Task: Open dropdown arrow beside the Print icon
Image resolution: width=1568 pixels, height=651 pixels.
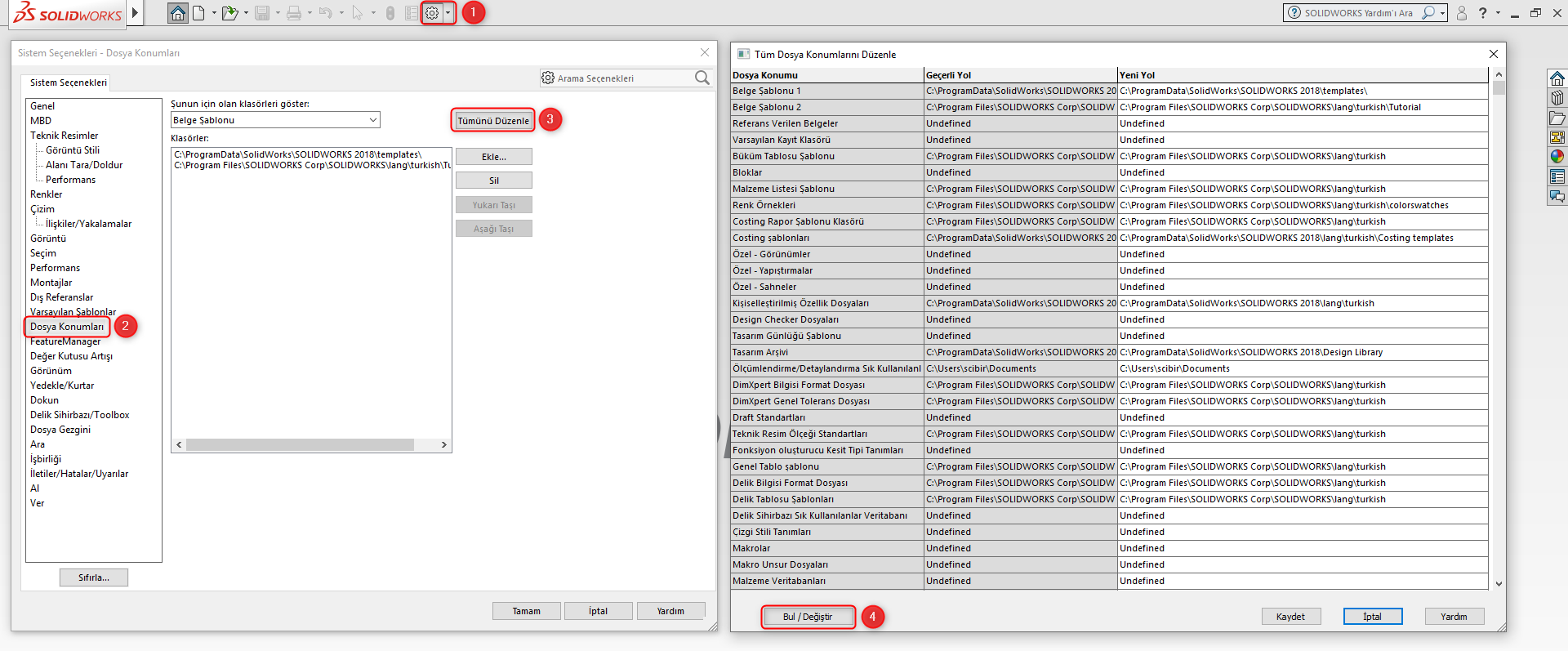Action: click(310, 13)
